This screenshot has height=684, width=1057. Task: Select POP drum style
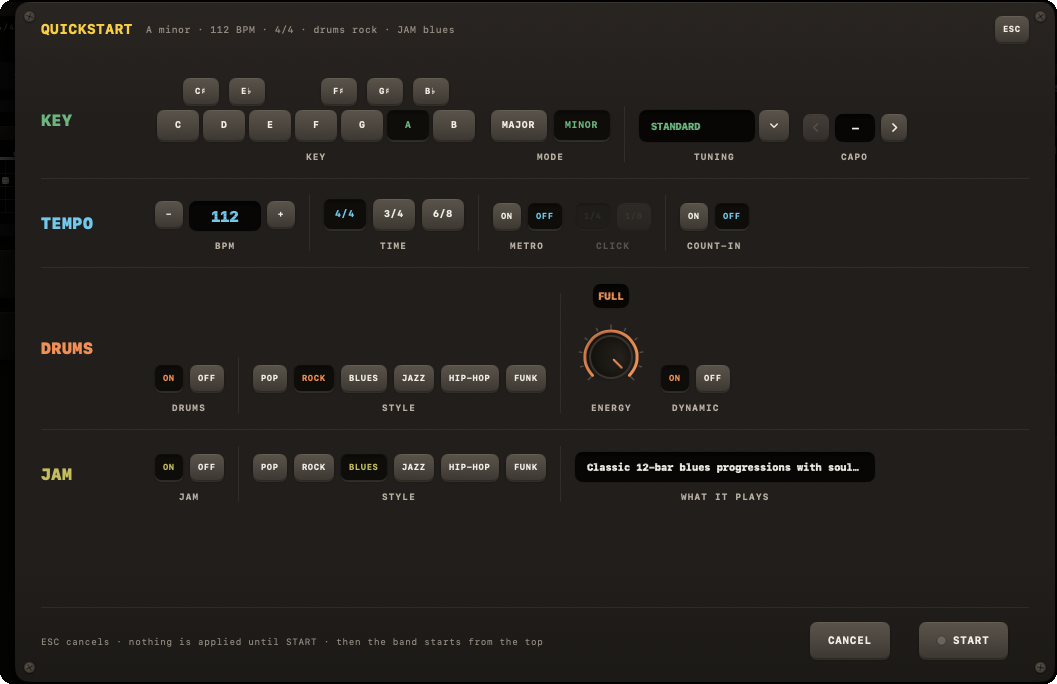pos(270,378)
